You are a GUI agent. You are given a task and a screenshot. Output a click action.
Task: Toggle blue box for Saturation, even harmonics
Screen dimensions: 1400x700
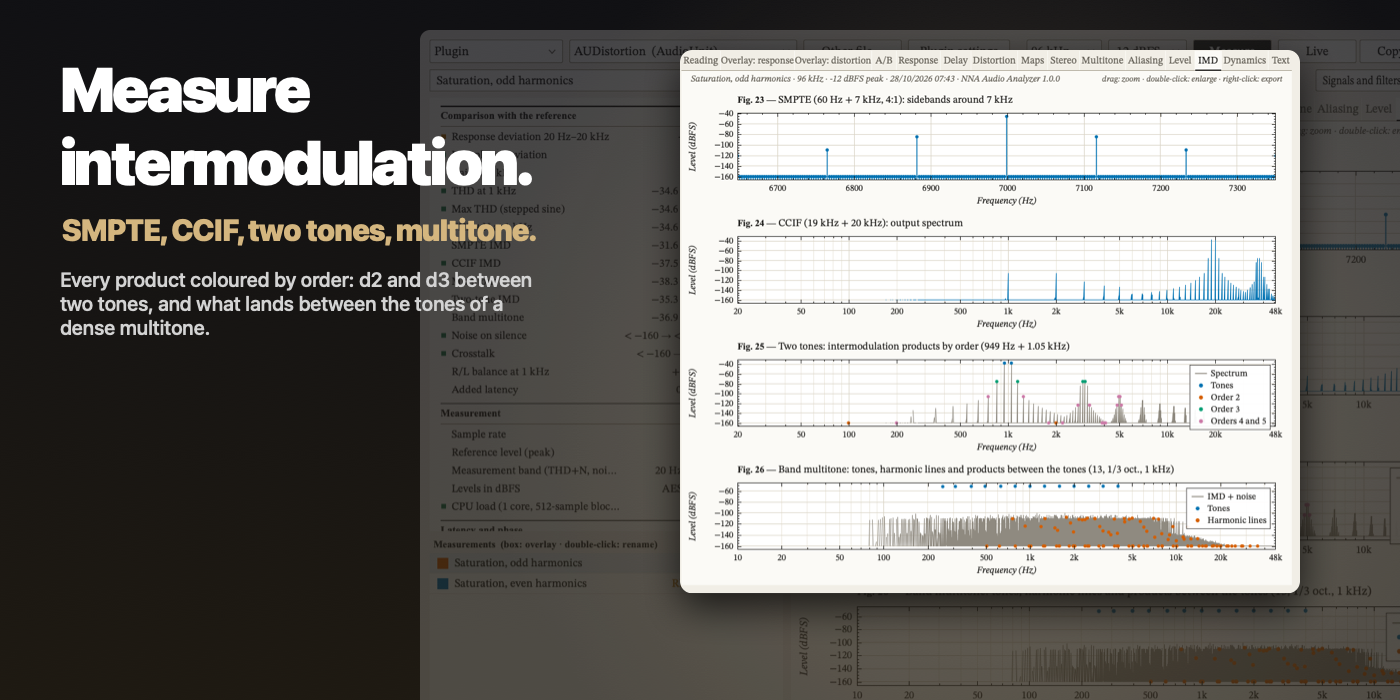[x=443, y=583]
